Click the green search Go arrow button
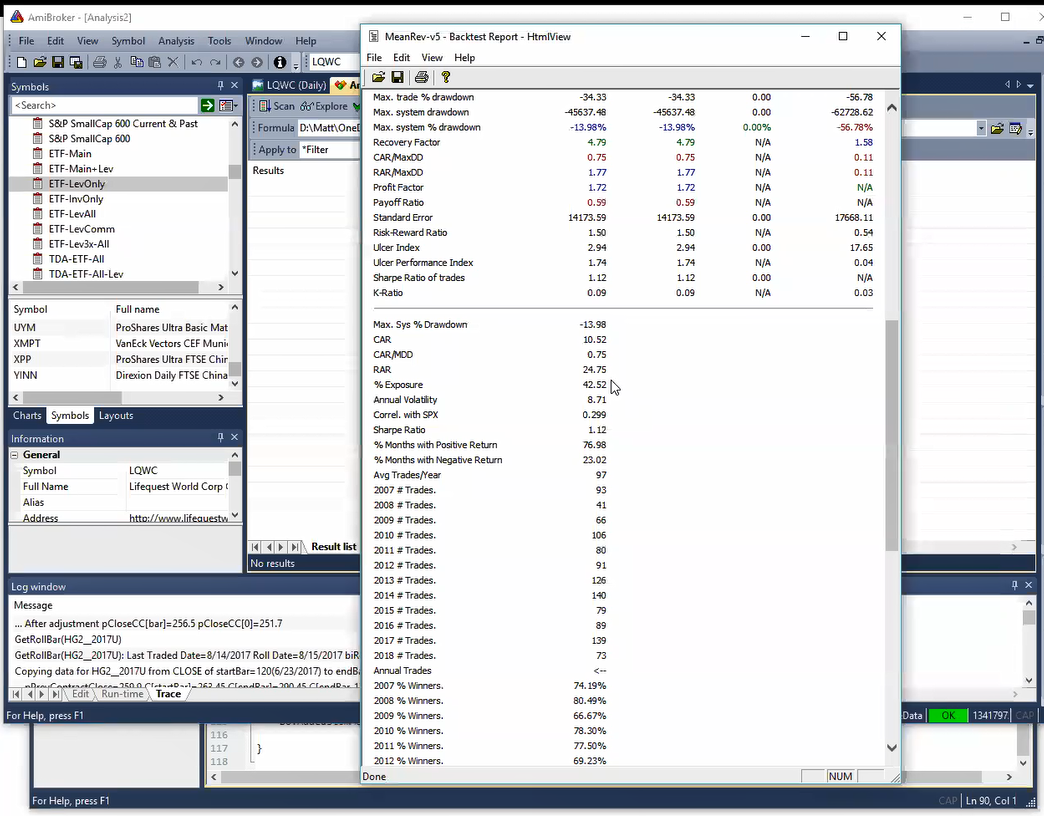The width and height of the screenshot is (1044, 816). point(208,105)
